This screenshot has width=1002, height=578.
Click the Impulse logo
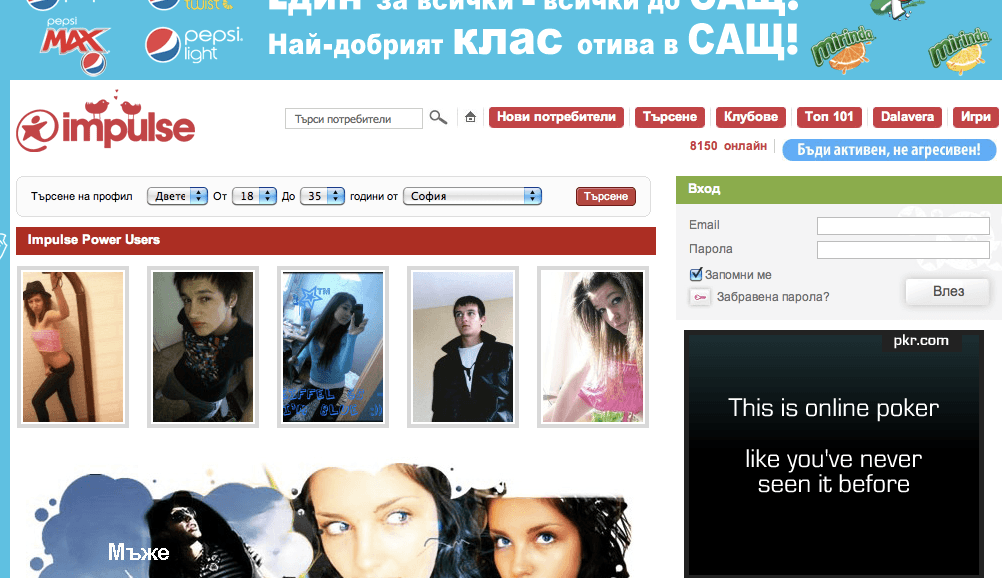(x=106, y=125)
